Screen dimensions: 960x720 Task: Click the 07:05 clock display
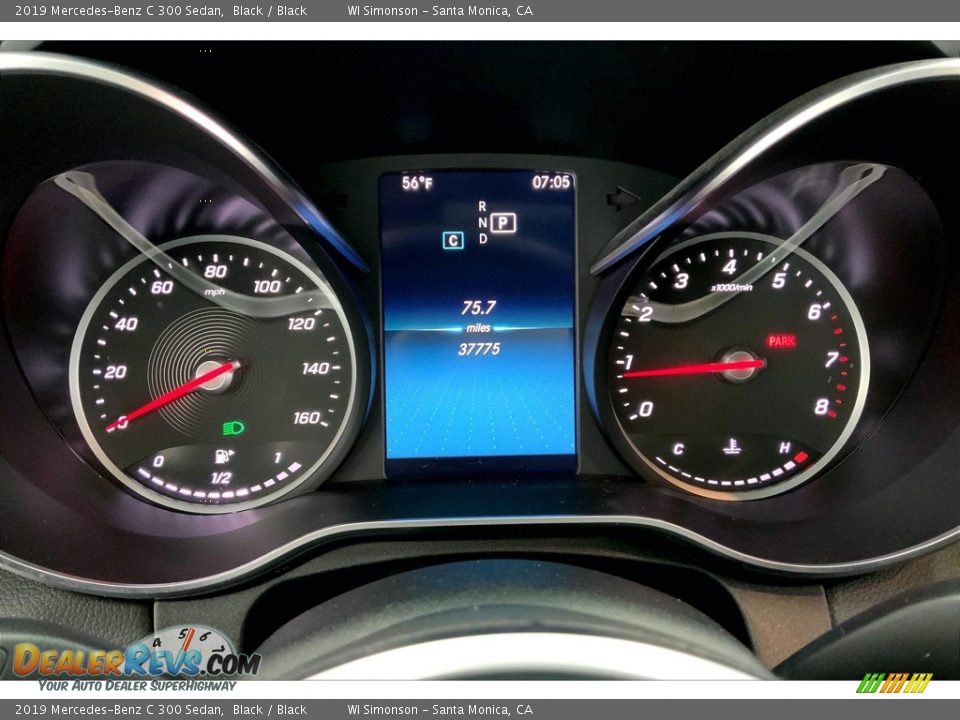(550, 182)
